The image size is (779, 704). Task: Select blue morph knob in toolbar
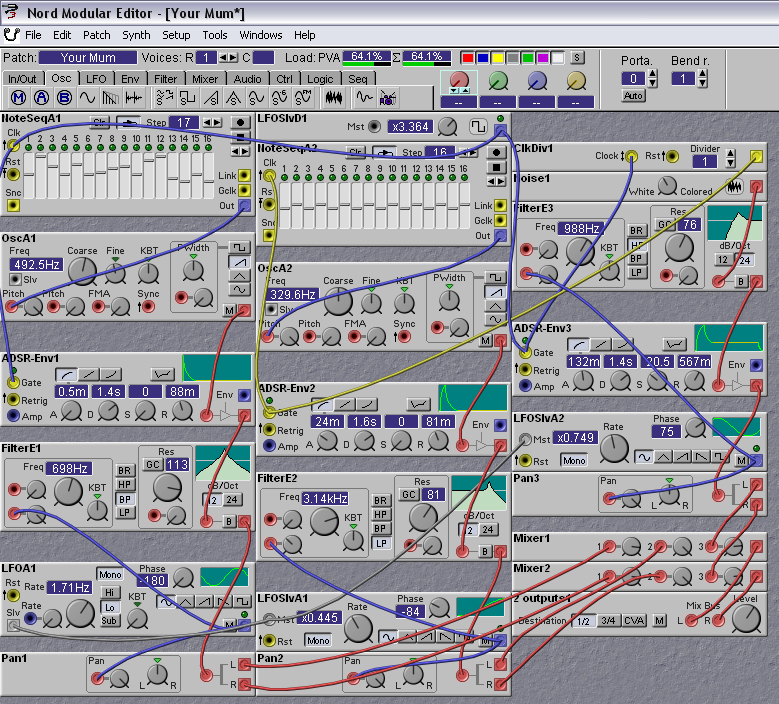coord(537,81)
